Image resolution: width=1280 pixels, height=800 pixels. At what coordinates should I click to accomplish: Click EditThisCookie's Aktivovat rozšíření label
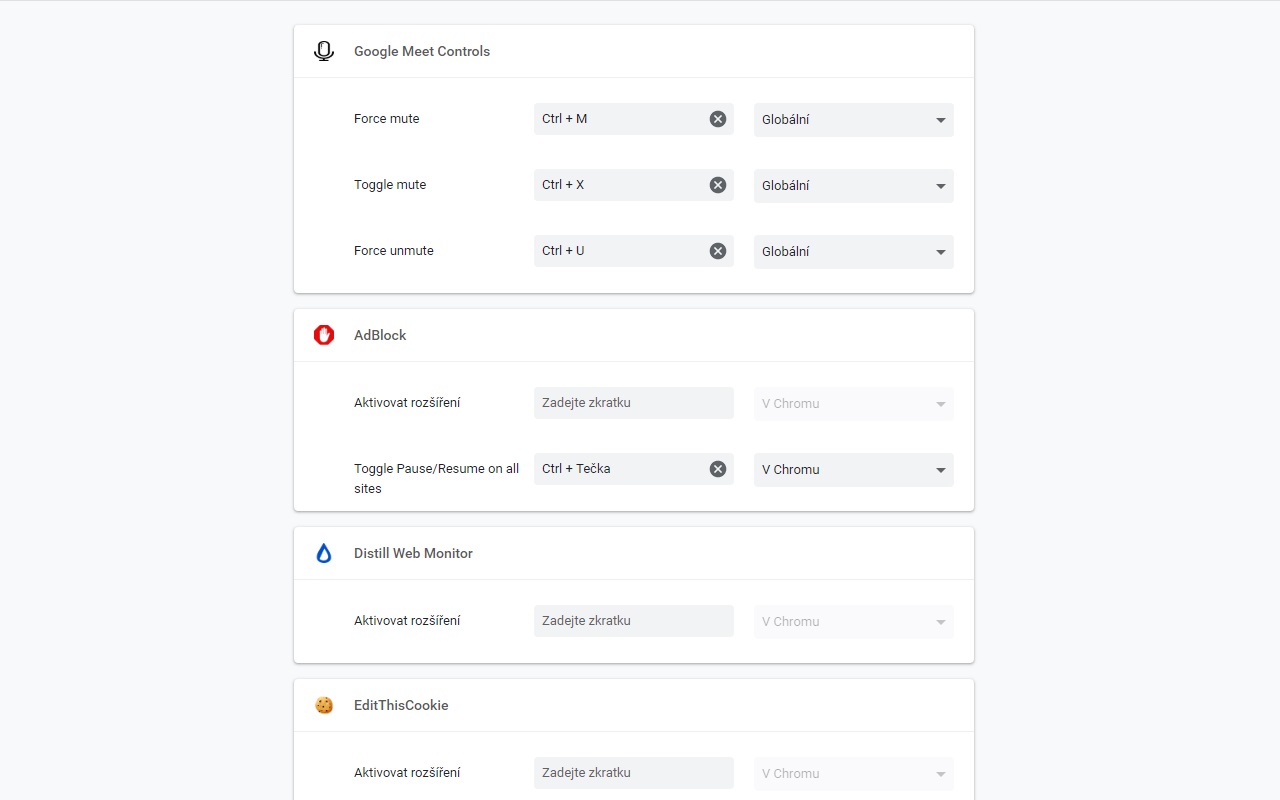pos(407,773)
